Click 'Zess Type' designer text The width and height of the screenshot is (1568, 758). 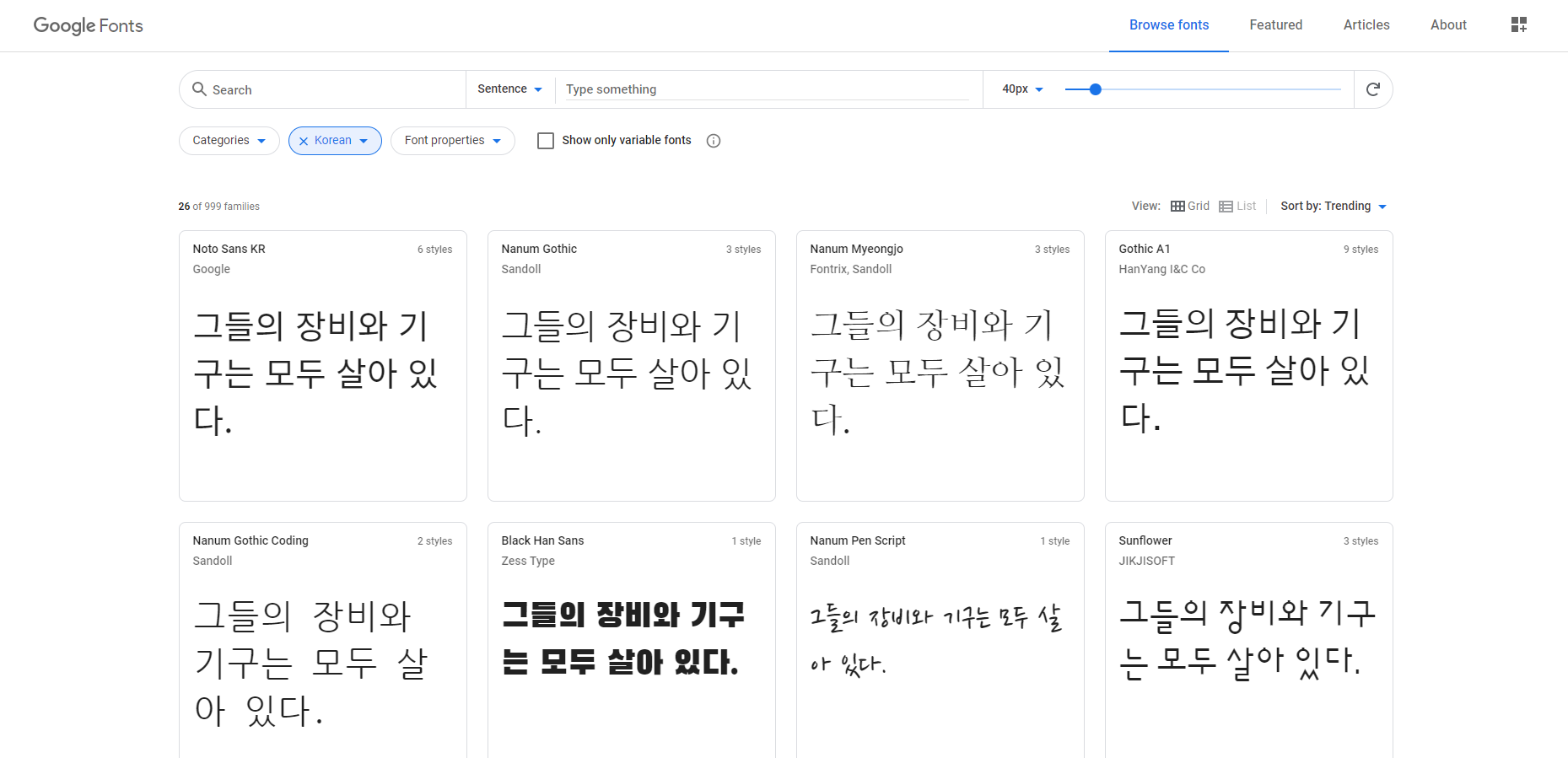tap(528, 561)
